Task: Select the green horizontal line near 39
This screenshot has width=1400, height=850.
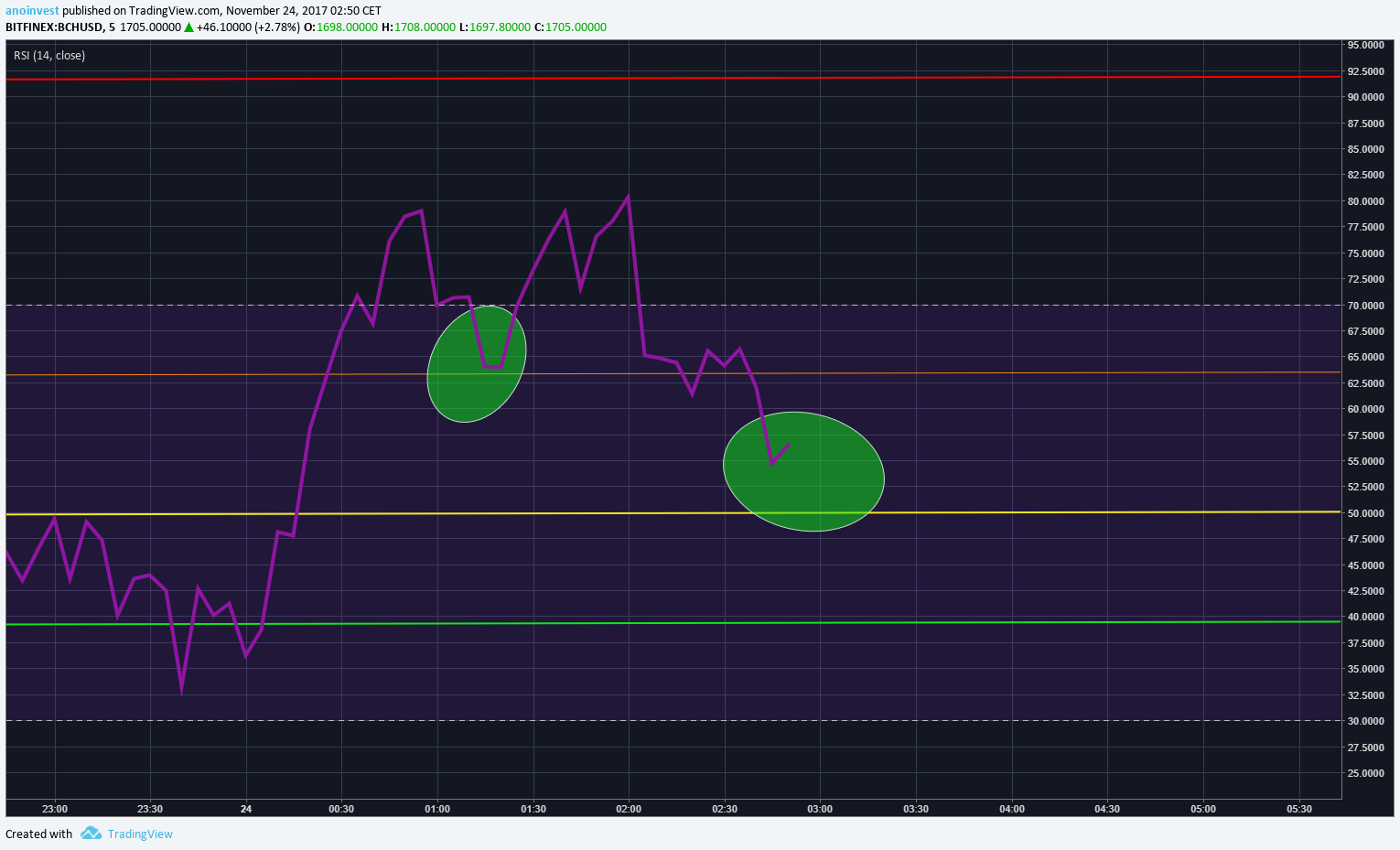Action: point(673,623)
